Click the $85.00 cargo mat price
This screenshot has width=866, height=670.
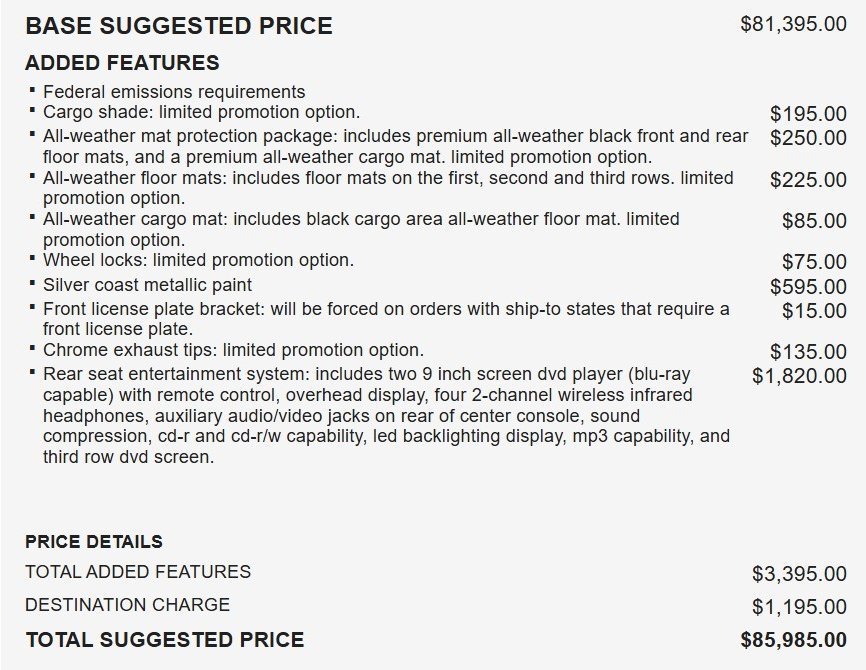[x=814, y=221]
